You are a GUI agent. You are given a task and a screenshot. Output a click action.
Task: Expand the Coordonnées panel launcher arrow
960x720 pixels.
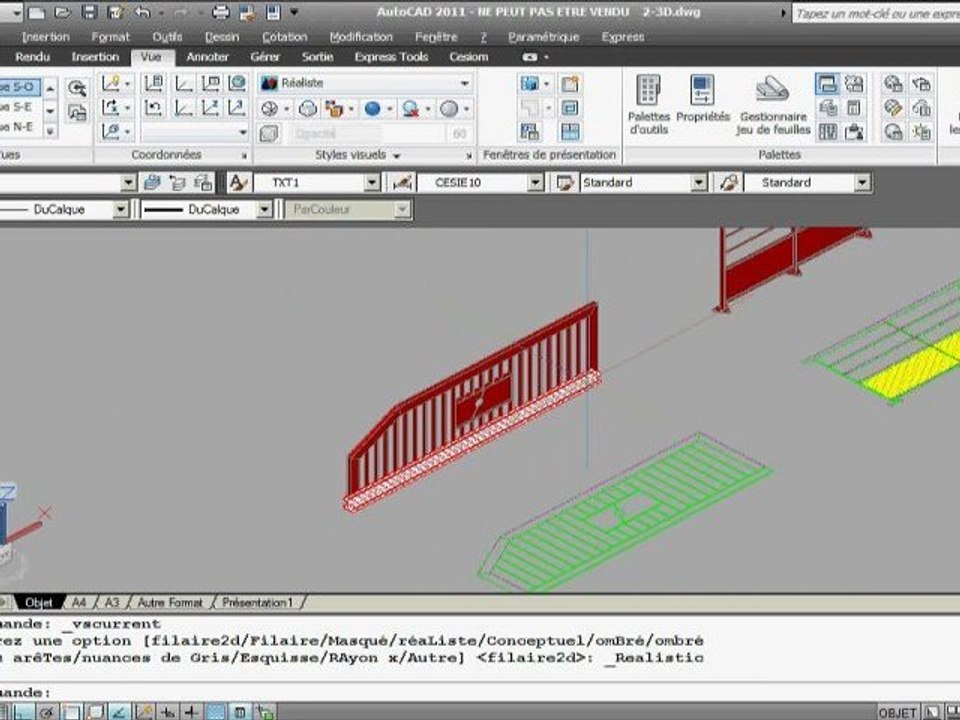coord(244,156)
